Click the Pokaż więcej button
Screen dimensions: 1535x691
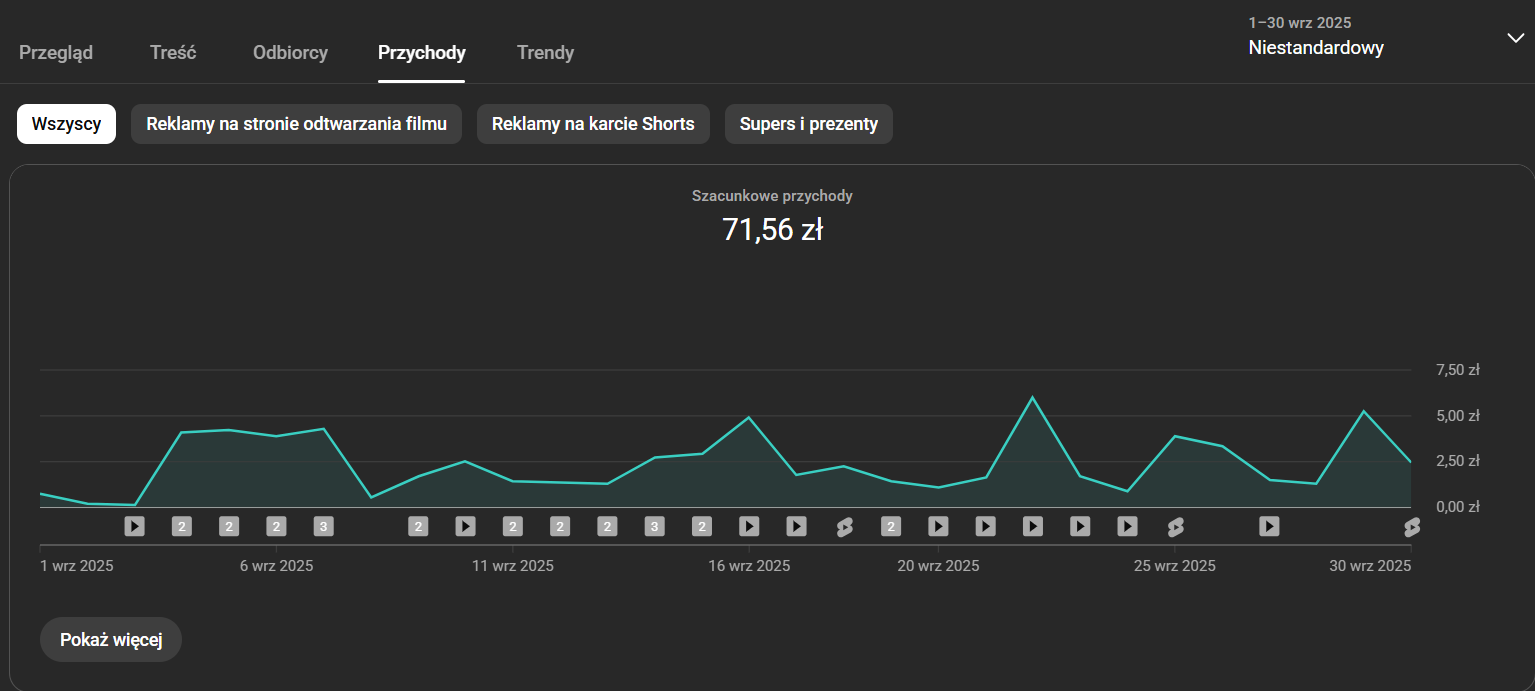111,640
